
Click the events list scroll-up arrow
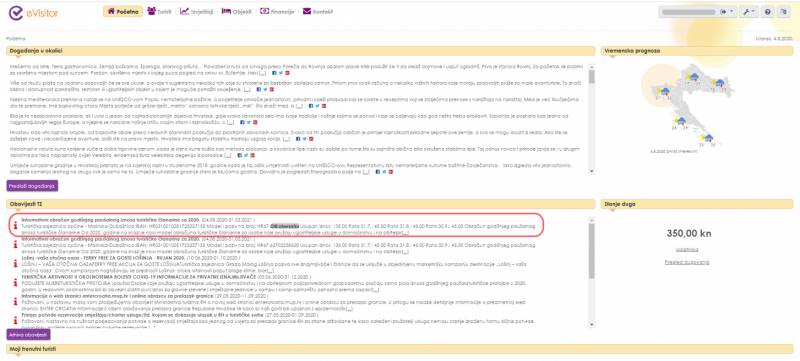click(x=592, y=66)
